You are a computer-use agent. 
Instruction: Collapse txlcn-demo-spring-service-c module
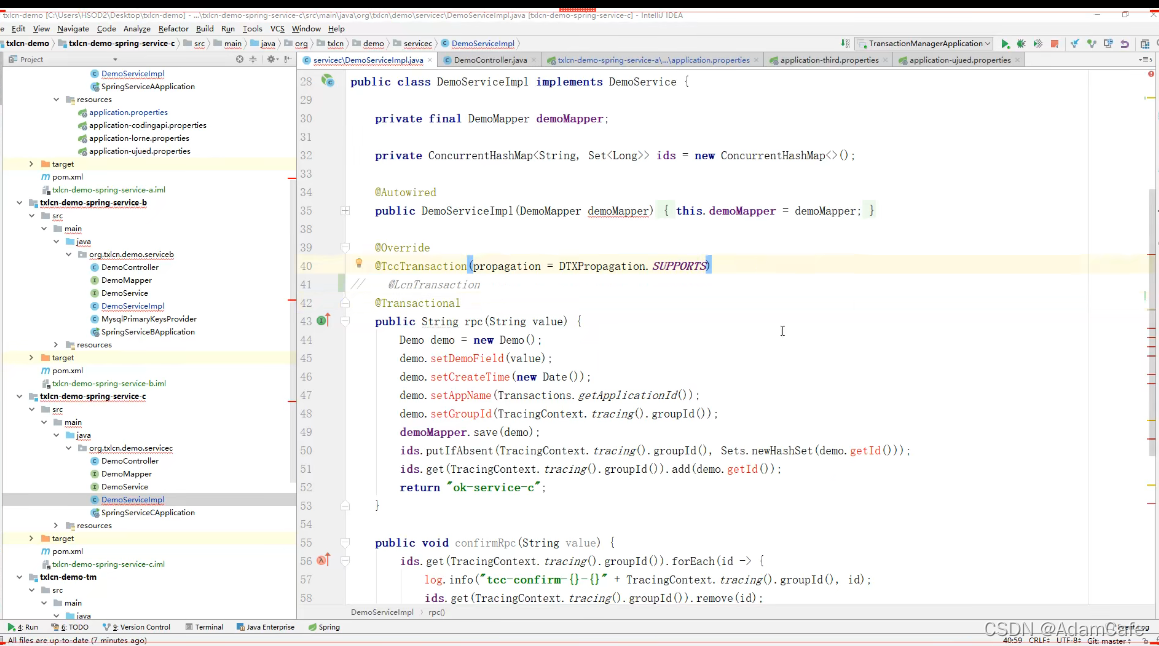pos(20,396)
